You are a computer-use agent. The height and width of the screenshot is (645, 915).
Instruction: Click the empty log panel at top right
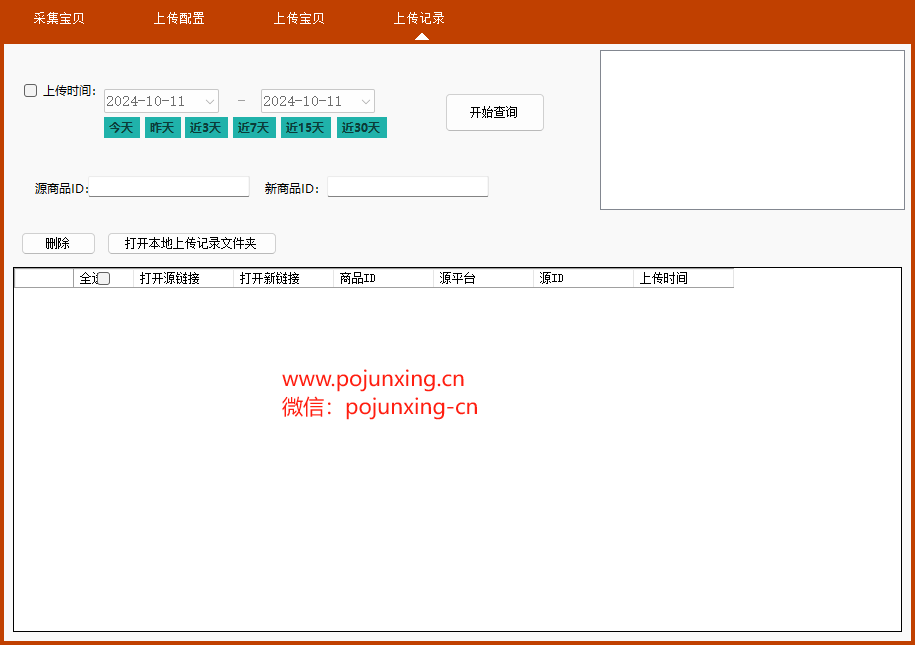(752, 130)
